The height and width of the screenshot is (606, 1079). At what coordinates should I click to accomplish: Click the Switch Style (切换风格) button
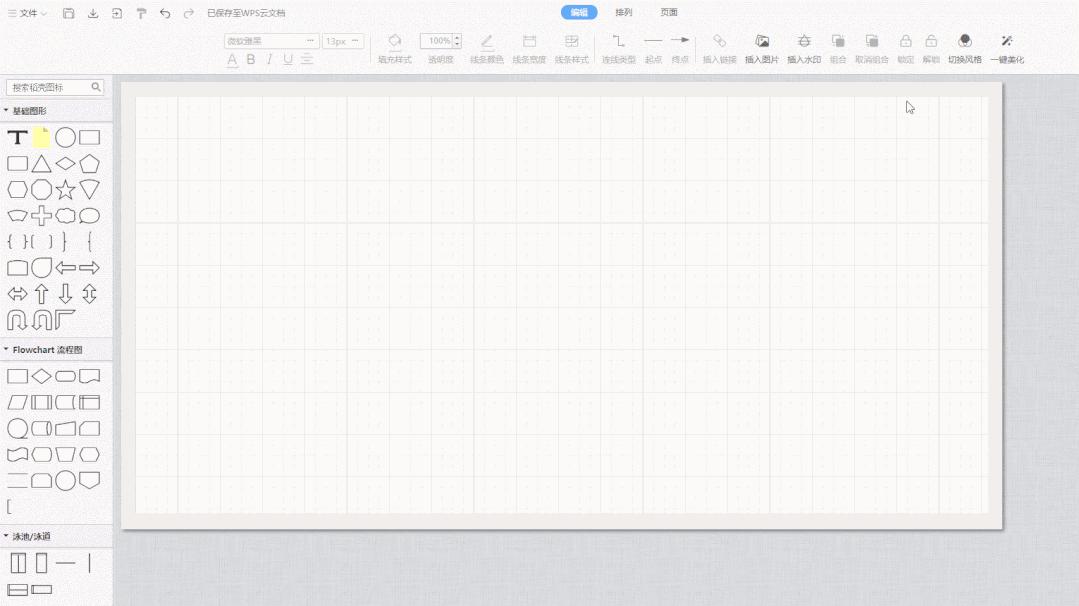pyautogui.click(x=964, y=47)
